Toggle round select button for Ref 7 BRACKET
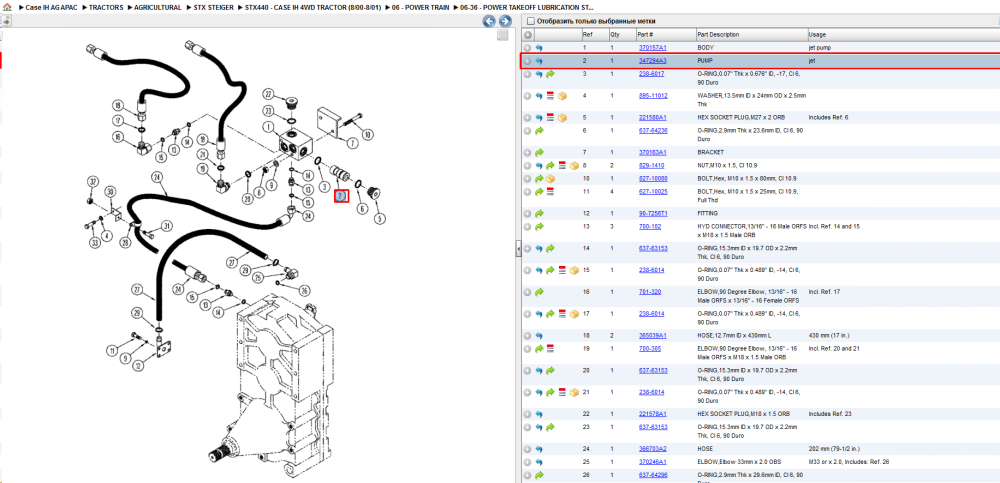 point(527,152)
